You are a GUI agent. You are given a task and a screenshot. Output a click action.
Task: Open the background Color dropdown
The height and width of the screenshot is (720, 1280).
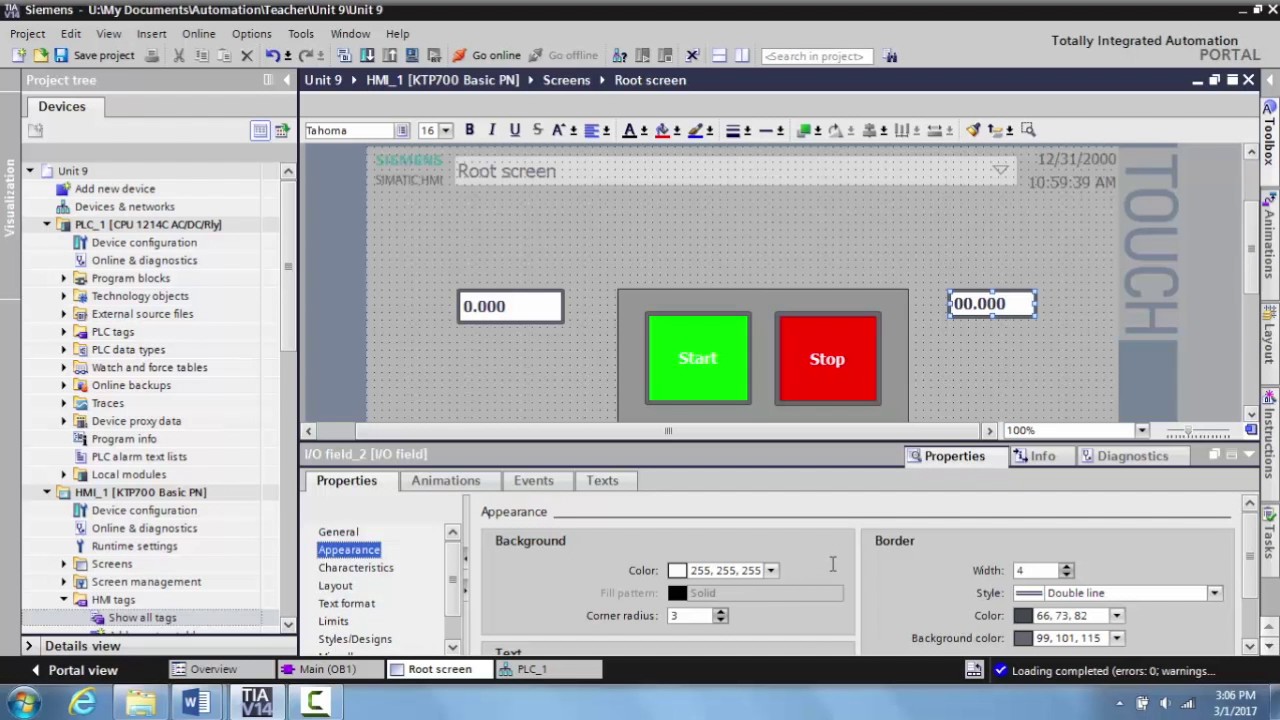click(771, 571)
